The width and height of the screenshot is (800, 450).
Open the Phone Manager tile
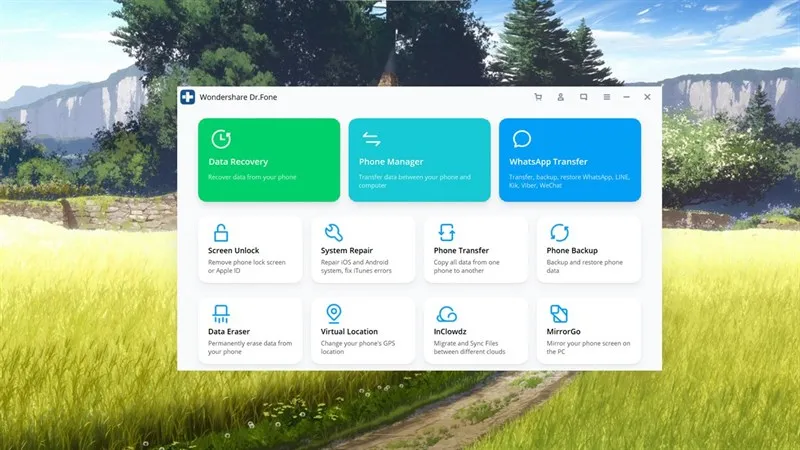pyautogui.click(x=419, y=159)
